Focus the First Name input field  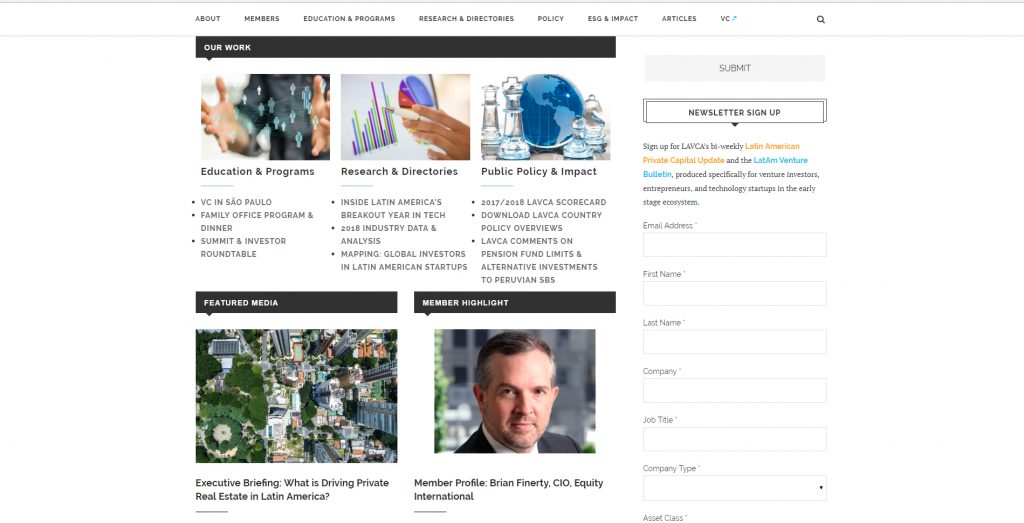[x=735, y=293]
